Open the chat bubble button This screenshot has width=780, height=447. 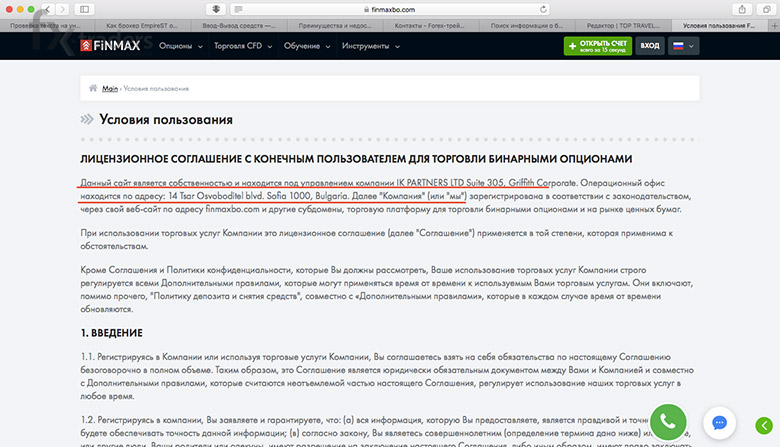[x=719, y=423]
